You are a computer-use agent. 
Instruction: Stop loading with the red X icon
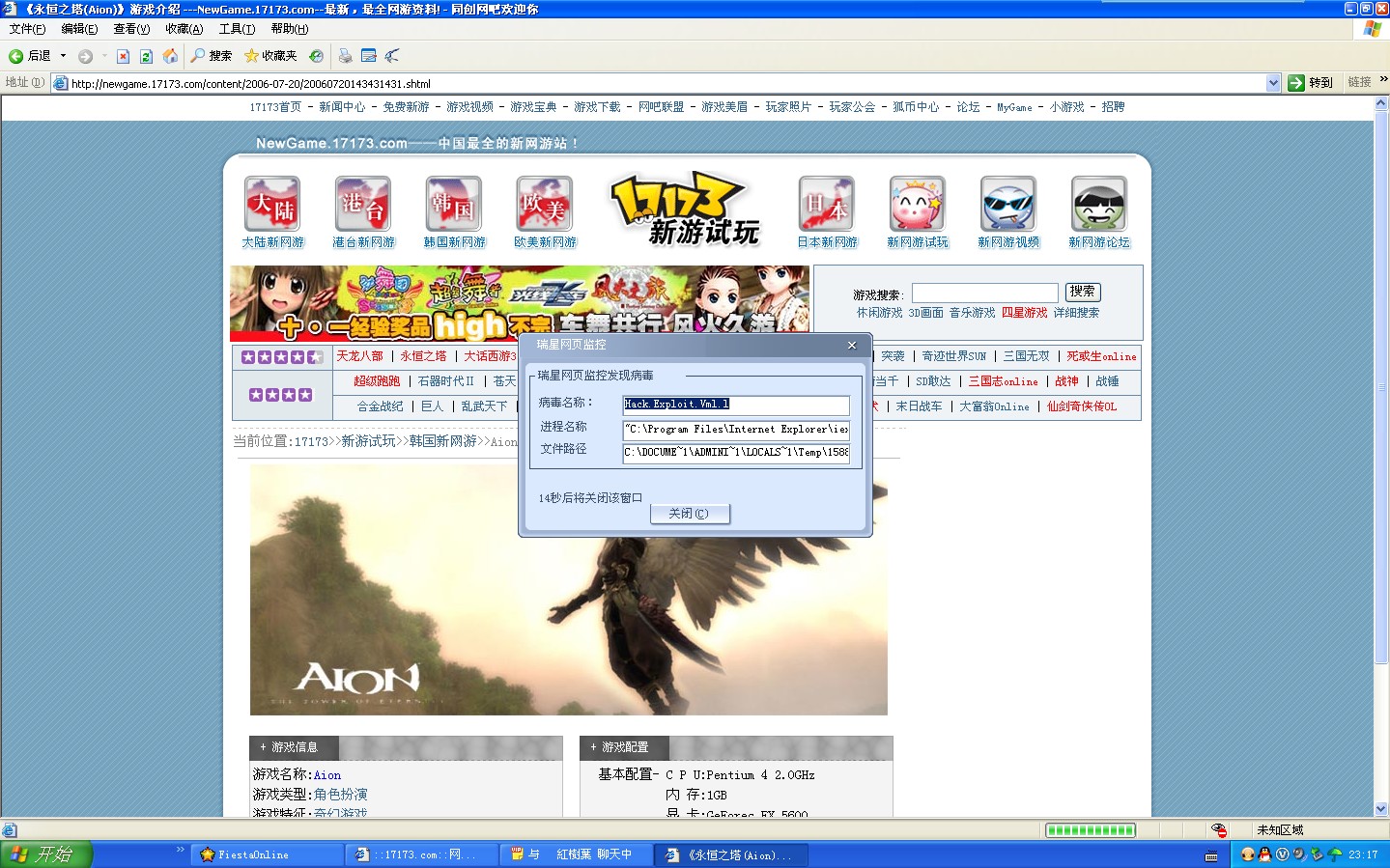(123, 56)
